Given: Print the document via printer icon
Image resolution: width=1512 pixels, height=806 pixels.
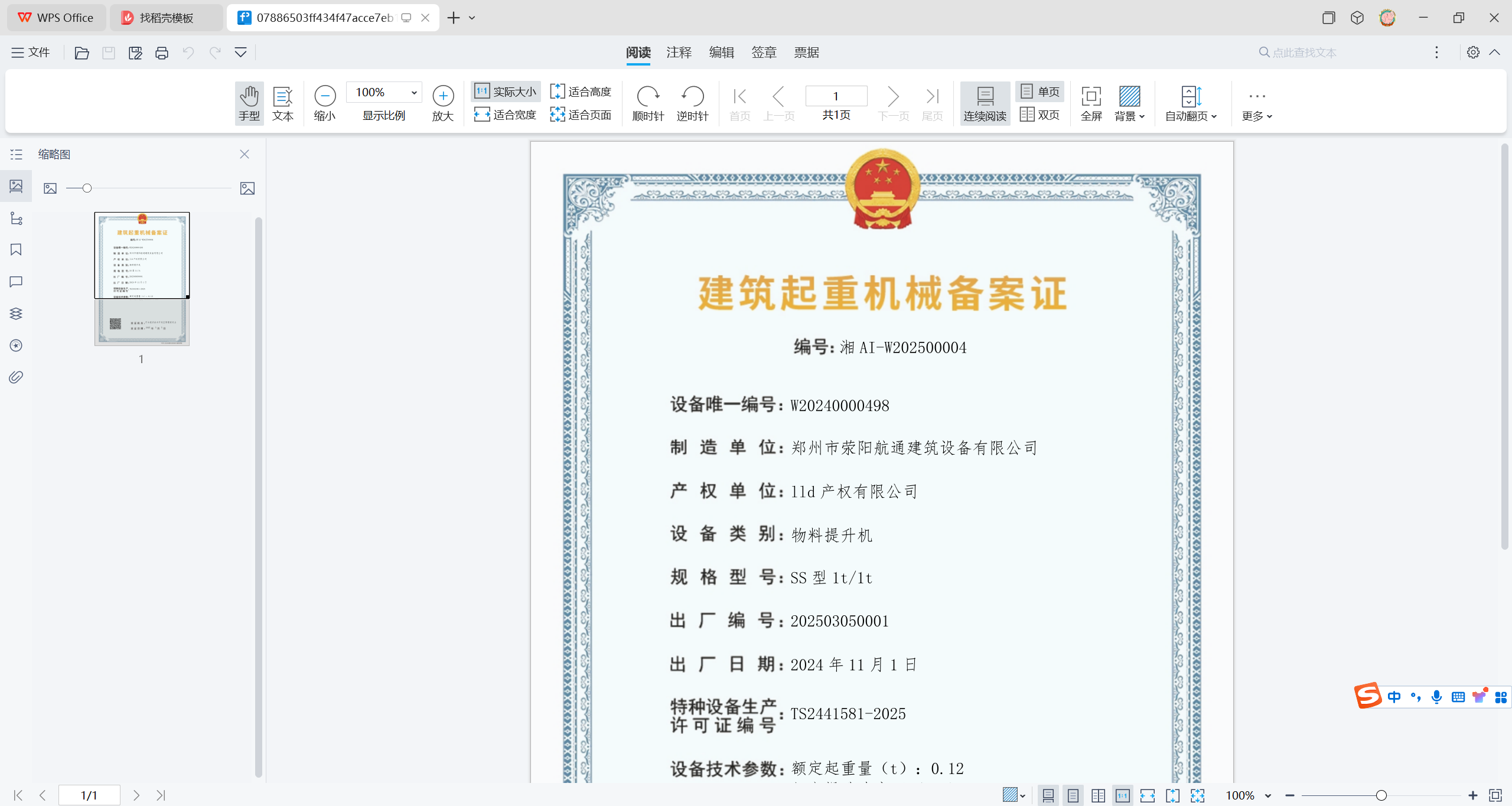Looking at the screenshot, I should click(x=161, y=53).
